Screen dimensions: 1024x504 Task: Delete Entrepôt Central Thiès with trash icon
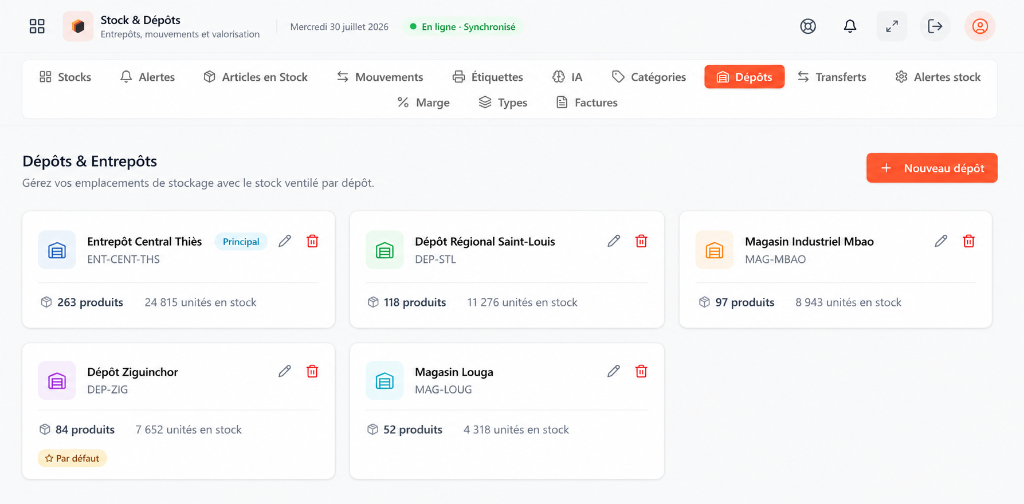[313, 242]
